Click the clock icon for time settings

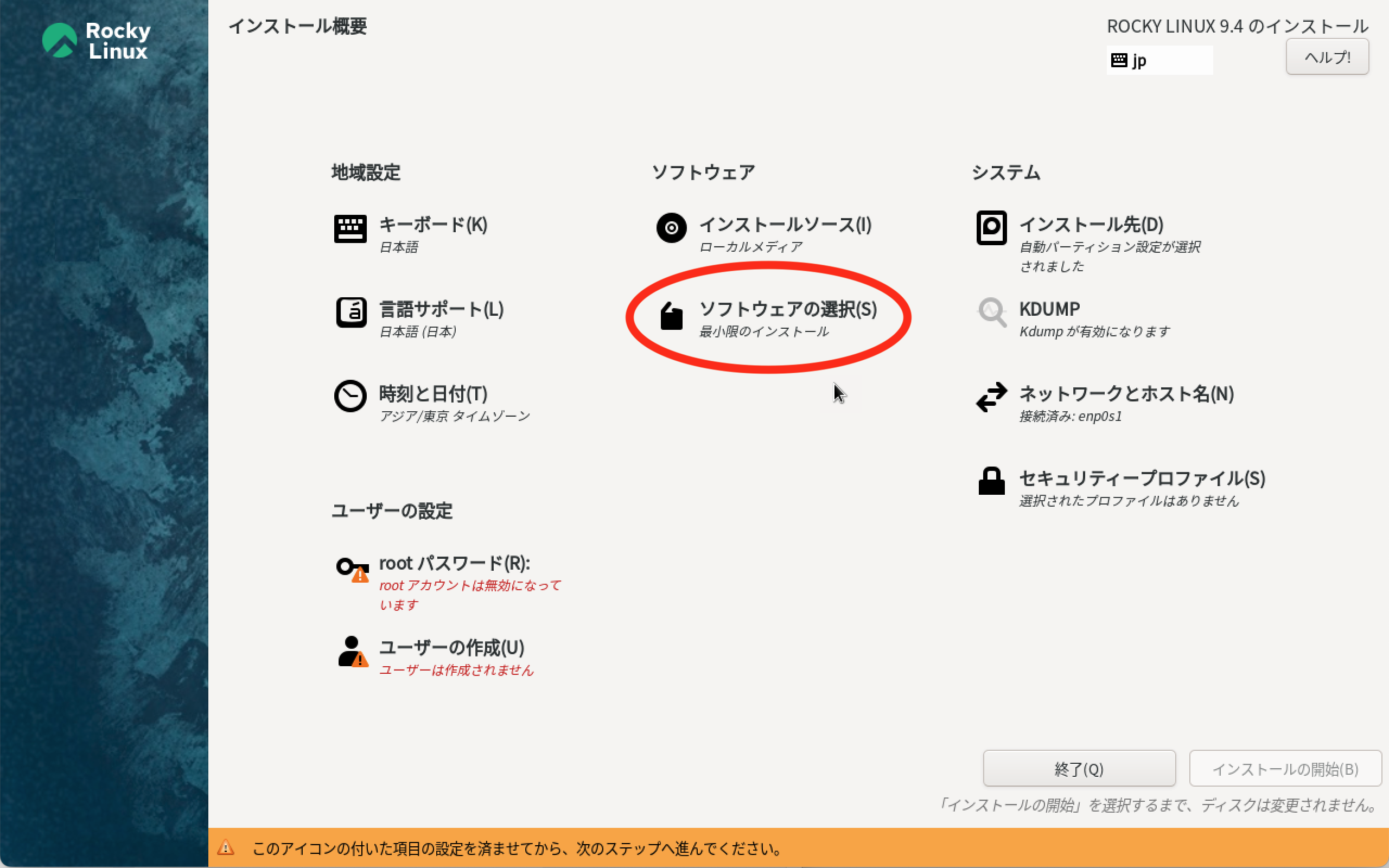coord(350,396)
